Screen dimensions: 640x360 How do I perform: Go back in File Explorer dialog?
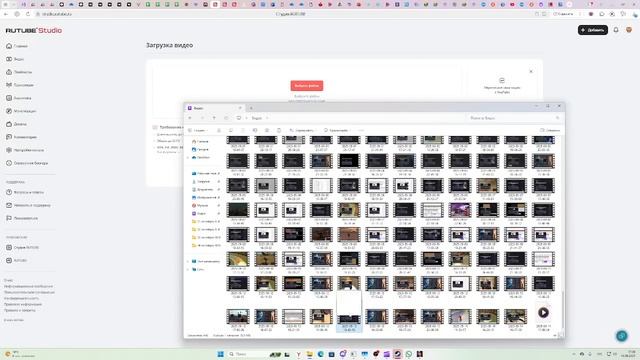point(190,118)
